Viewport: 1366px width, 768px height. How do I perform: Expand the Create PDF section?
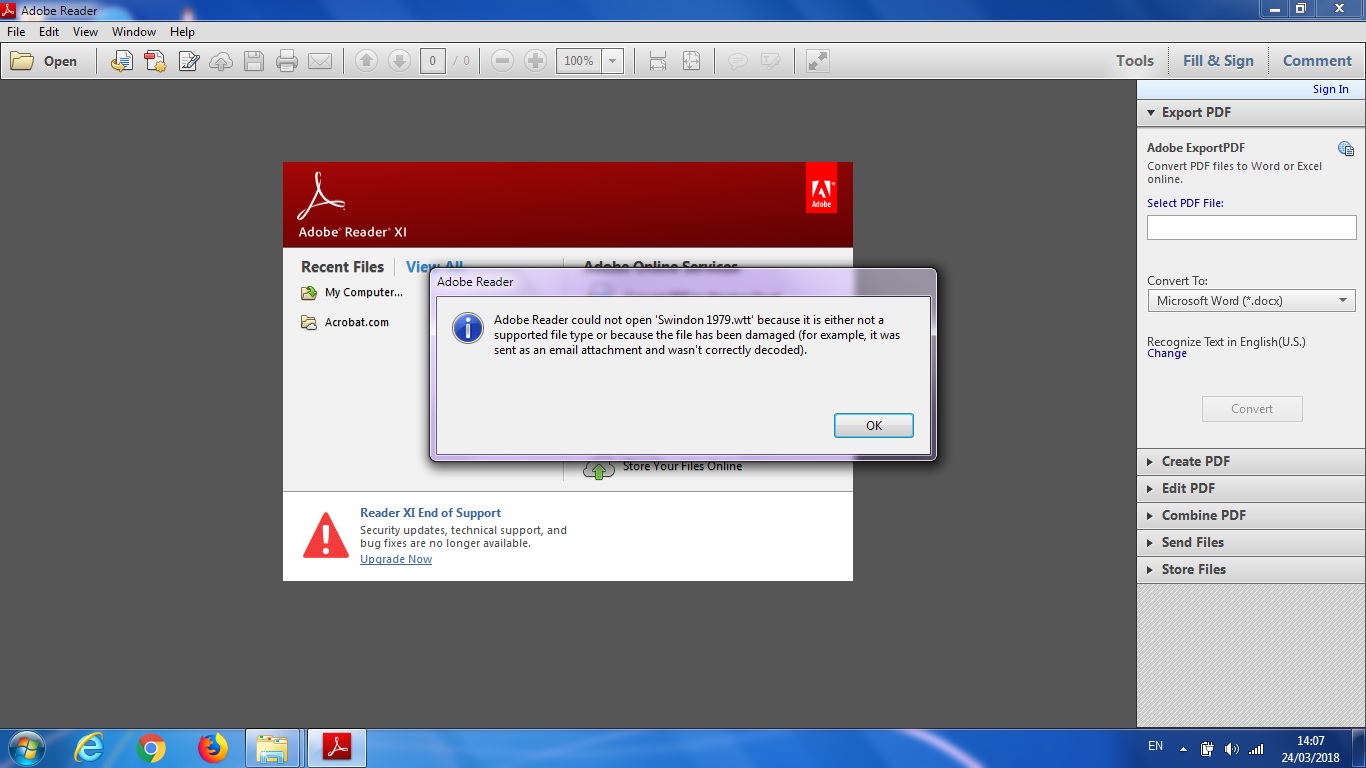[x=1251, y=462]
